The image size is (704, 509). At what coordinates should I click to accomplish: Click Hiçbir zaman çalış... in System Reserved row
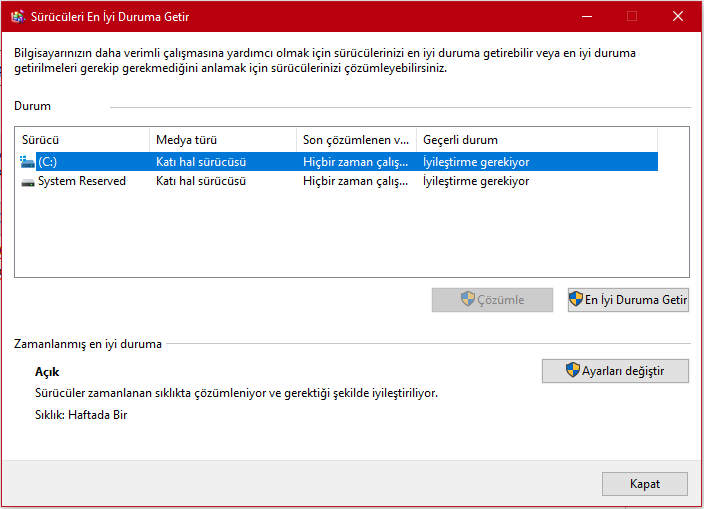coord(356,181)
